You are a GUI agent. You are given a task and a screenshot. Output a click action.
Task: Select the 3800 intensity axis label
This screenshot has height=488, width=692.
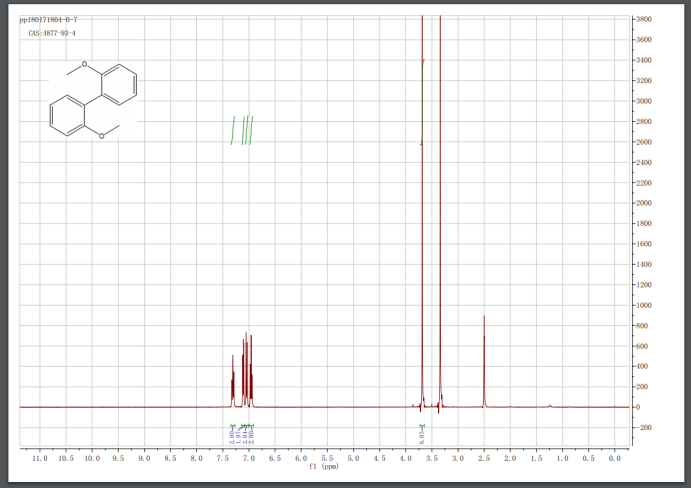[643, 19]
